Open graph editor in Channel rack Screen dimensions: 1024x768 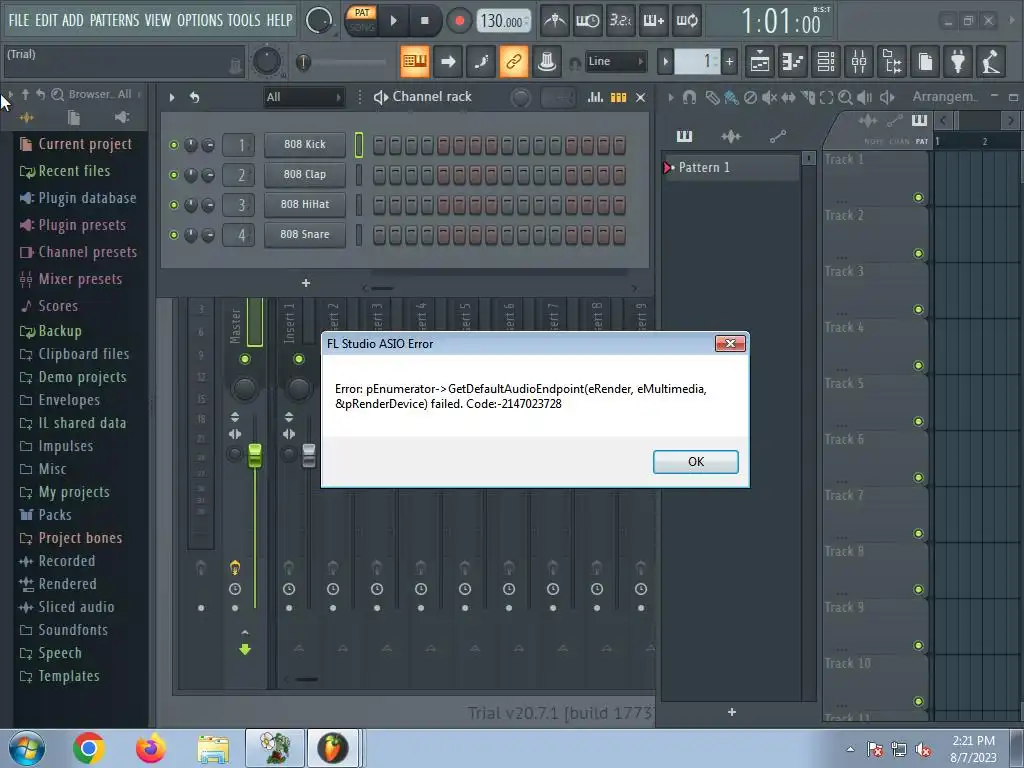(x=595, y=97)
